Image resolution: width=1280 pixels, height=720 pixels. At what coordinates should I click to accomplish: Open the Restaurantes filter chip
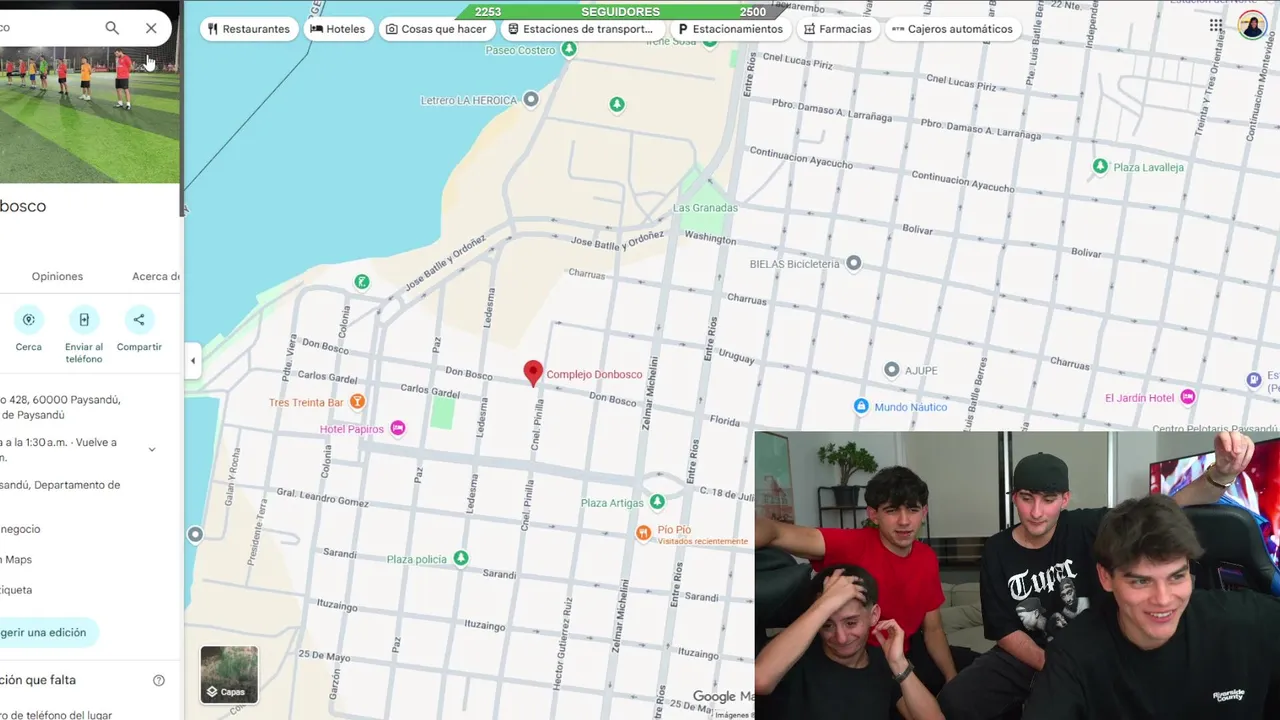click(x=249, y=29)
